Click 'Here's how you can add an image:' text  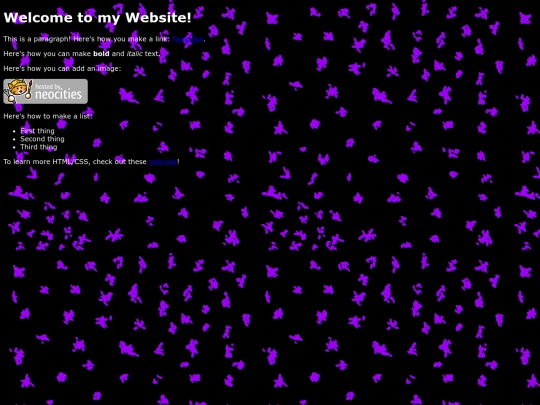point(62,69)
